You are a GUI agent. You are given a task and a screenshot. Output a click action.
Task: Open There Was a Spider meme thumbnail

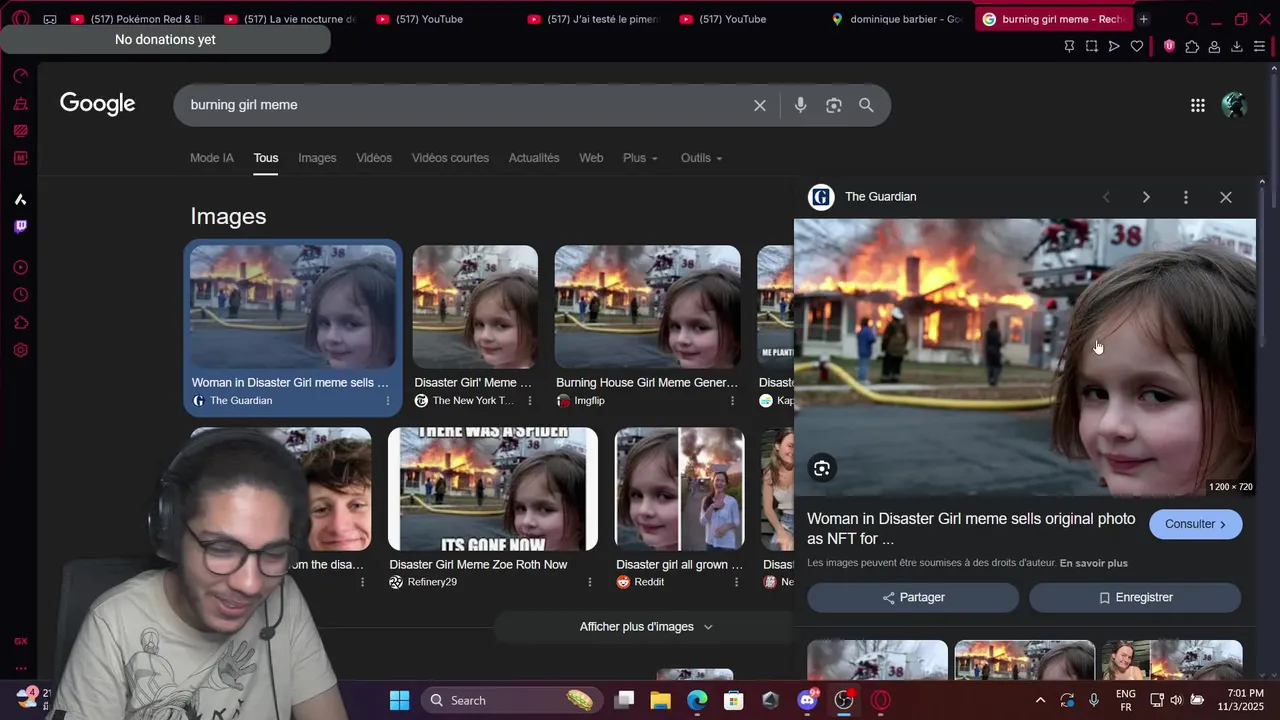click(x=493, y=489)
